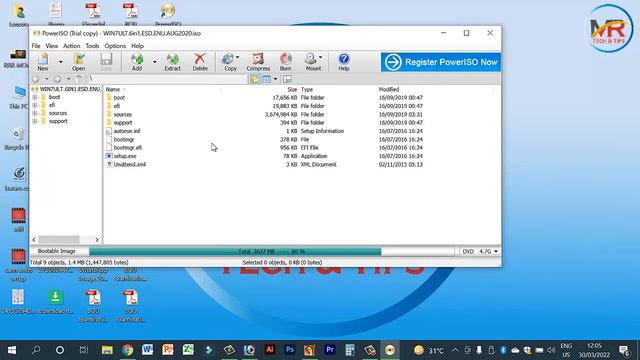The image size is (640, 360).
Task: Open the dropdown arrow next to New
Action: point(60,62)
